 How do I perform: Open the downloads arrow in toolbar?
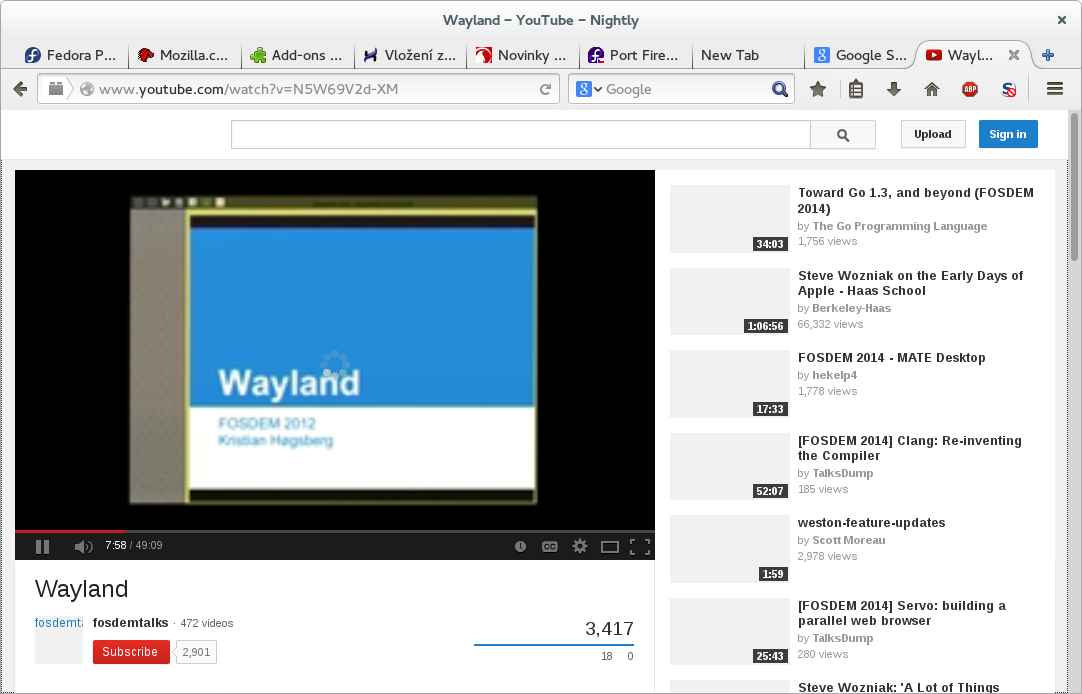[894, 89]
